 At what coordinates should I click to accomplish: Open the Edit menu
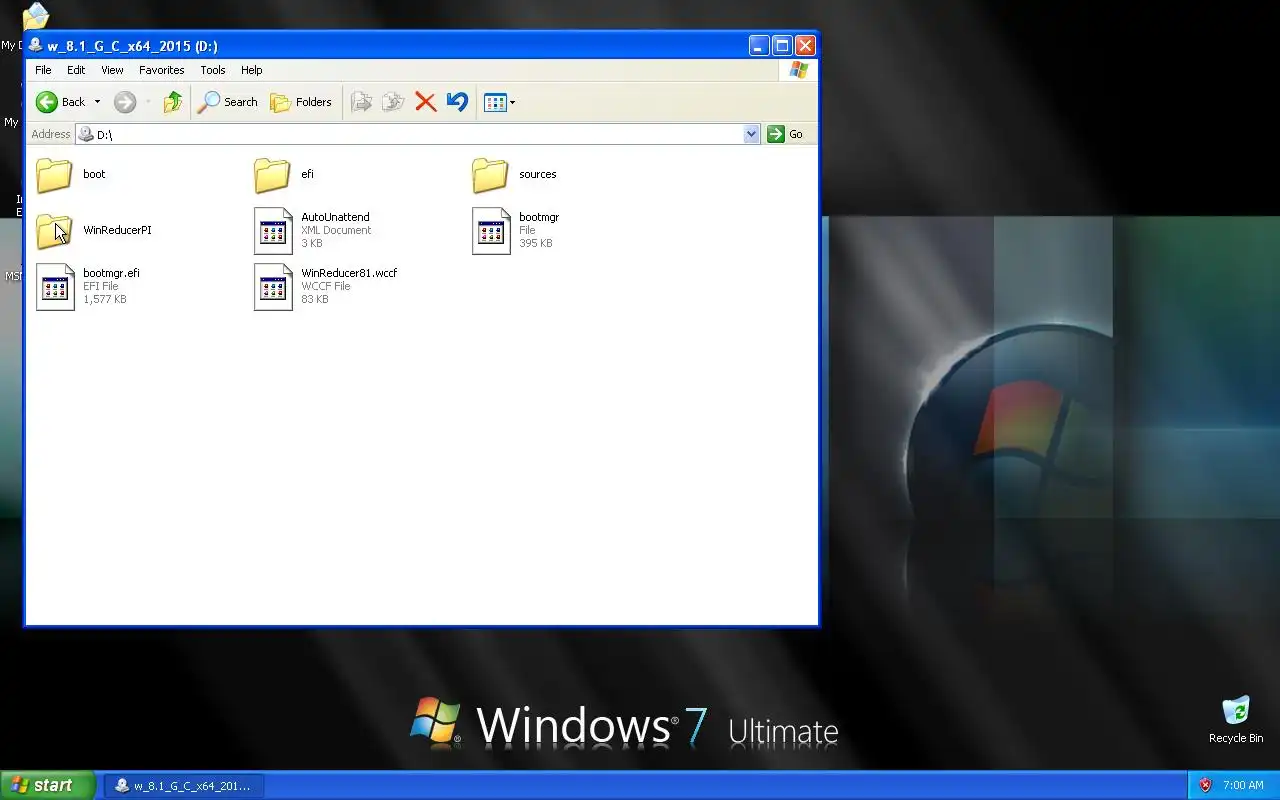coord(76,70)
